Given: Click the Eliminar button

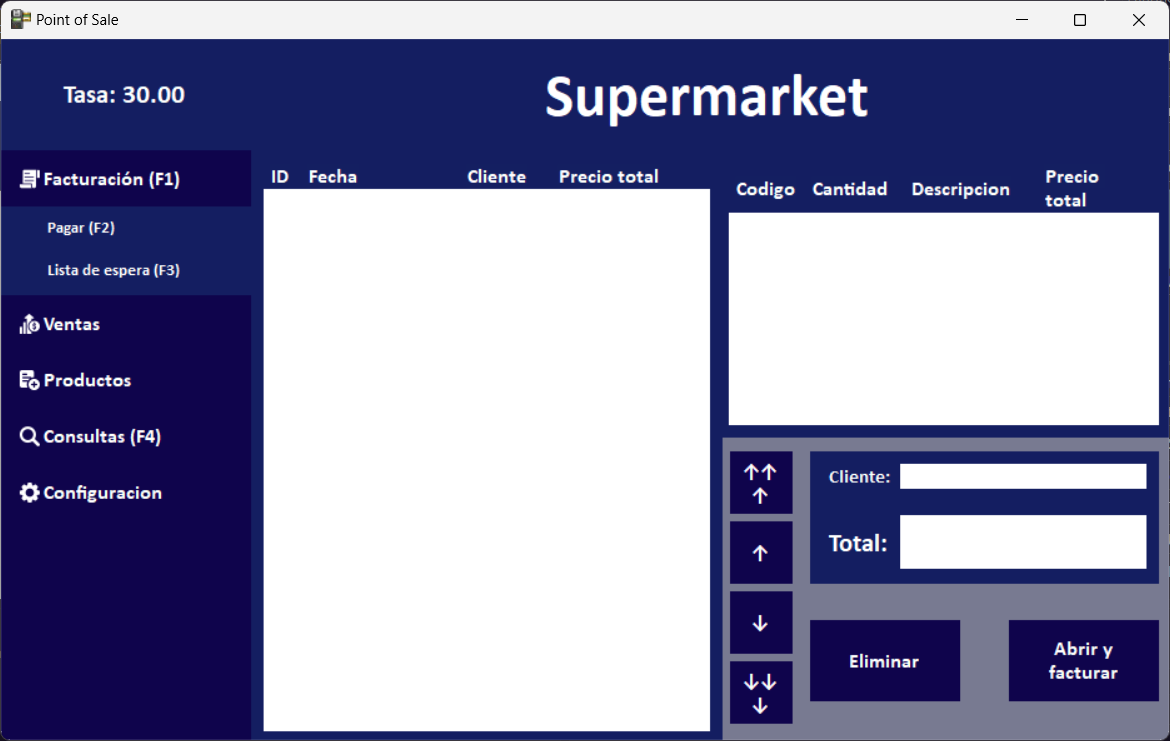Looking at the screenshot, I should [884, 661].
